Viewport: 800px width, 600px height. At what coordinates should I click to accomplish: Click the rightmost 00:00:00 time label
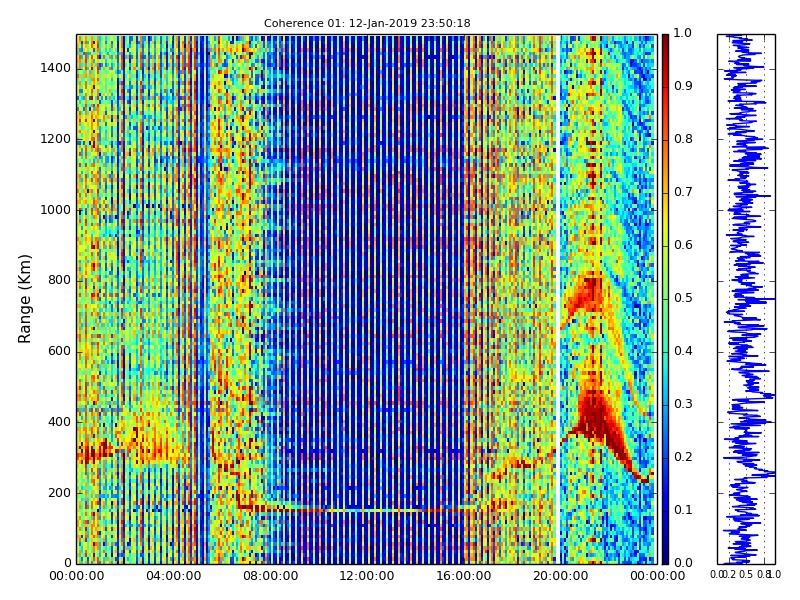click(x=657, y=577)
